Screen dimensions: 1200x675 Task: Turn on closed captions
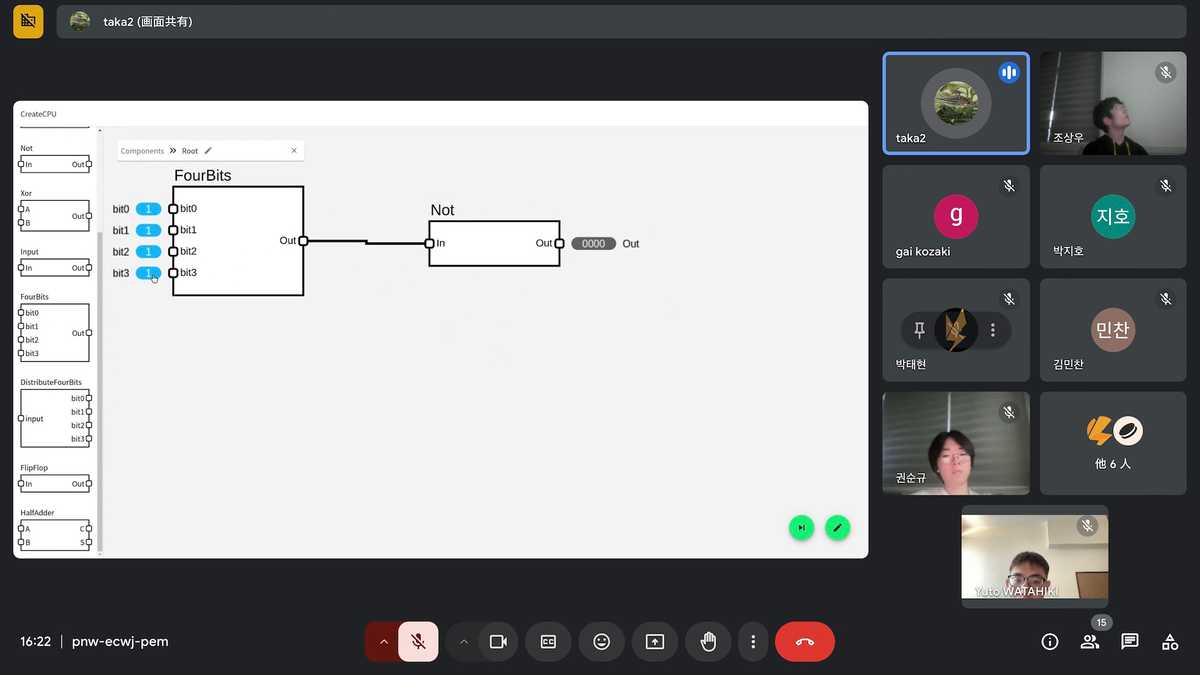pyautogui.click(x=548, y=642)
